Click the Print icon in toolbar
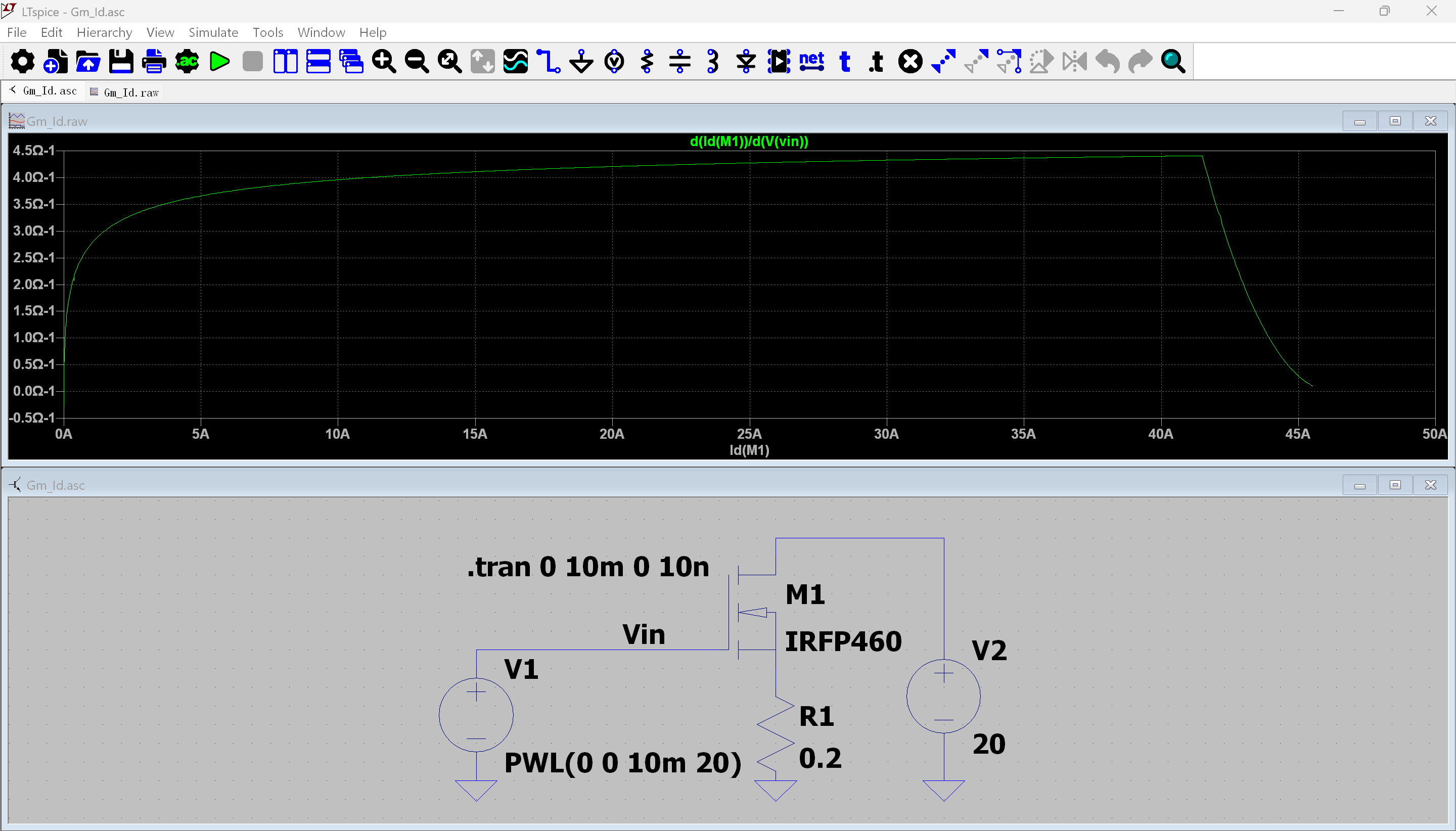1456x831 pixels. click(154, 61)
